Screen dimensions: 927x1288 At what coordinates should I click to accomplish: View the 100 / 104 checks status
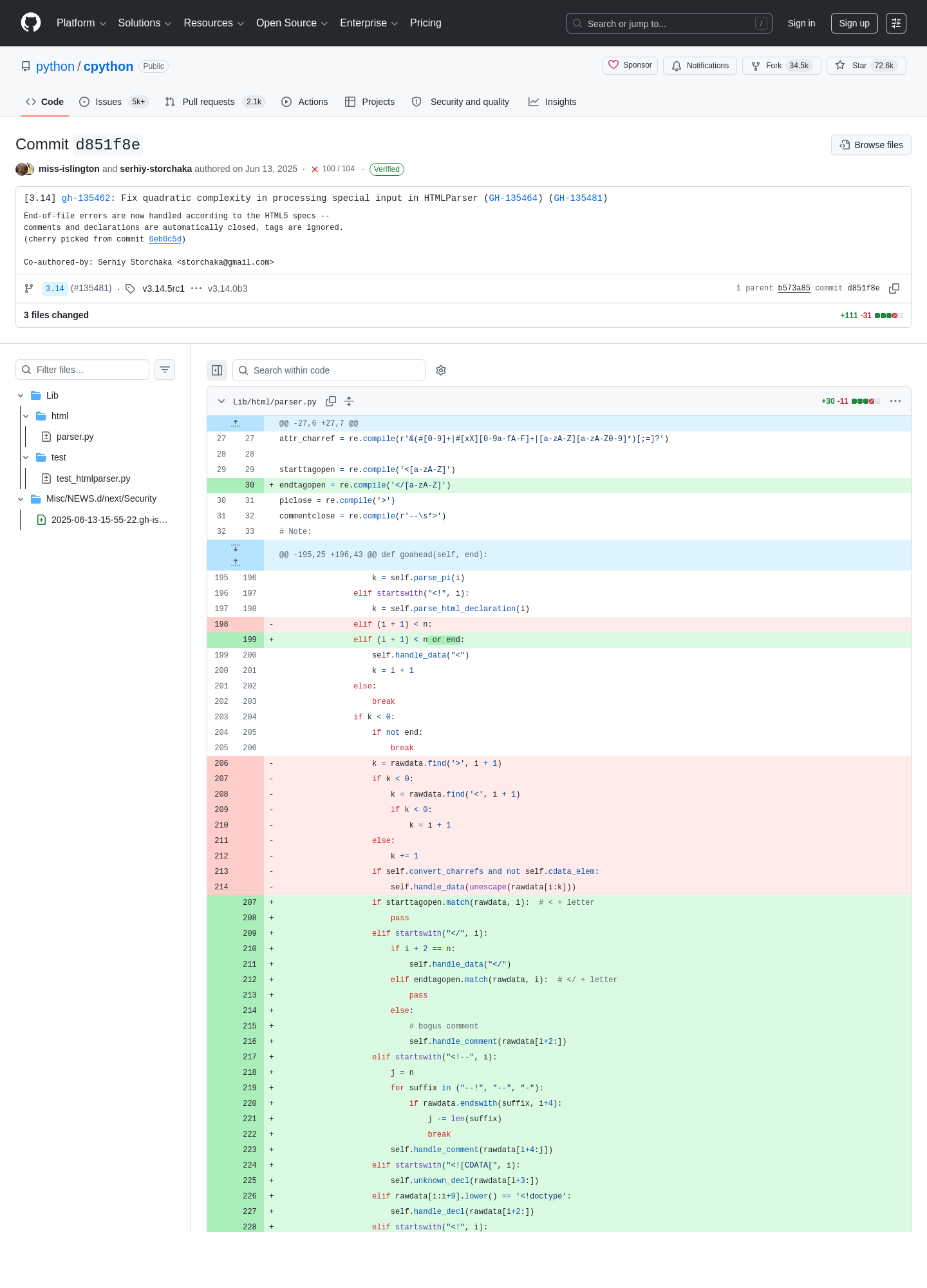coord(333,169)
